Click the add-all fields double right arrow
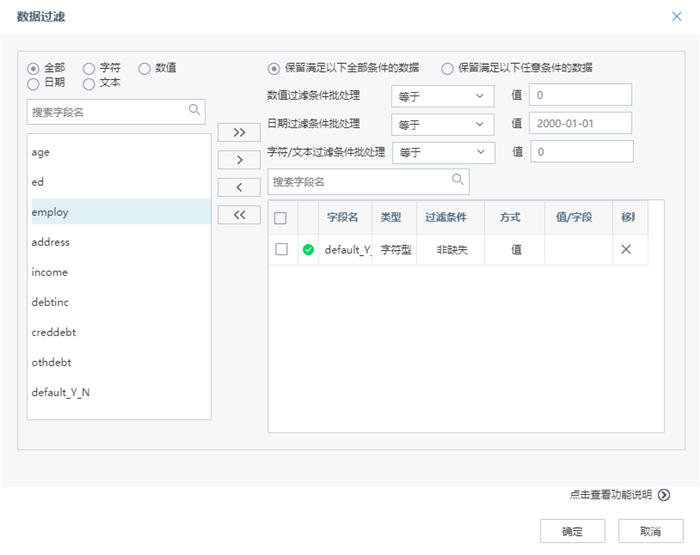This screenshot has height=555, width=700. click(239, 133)
